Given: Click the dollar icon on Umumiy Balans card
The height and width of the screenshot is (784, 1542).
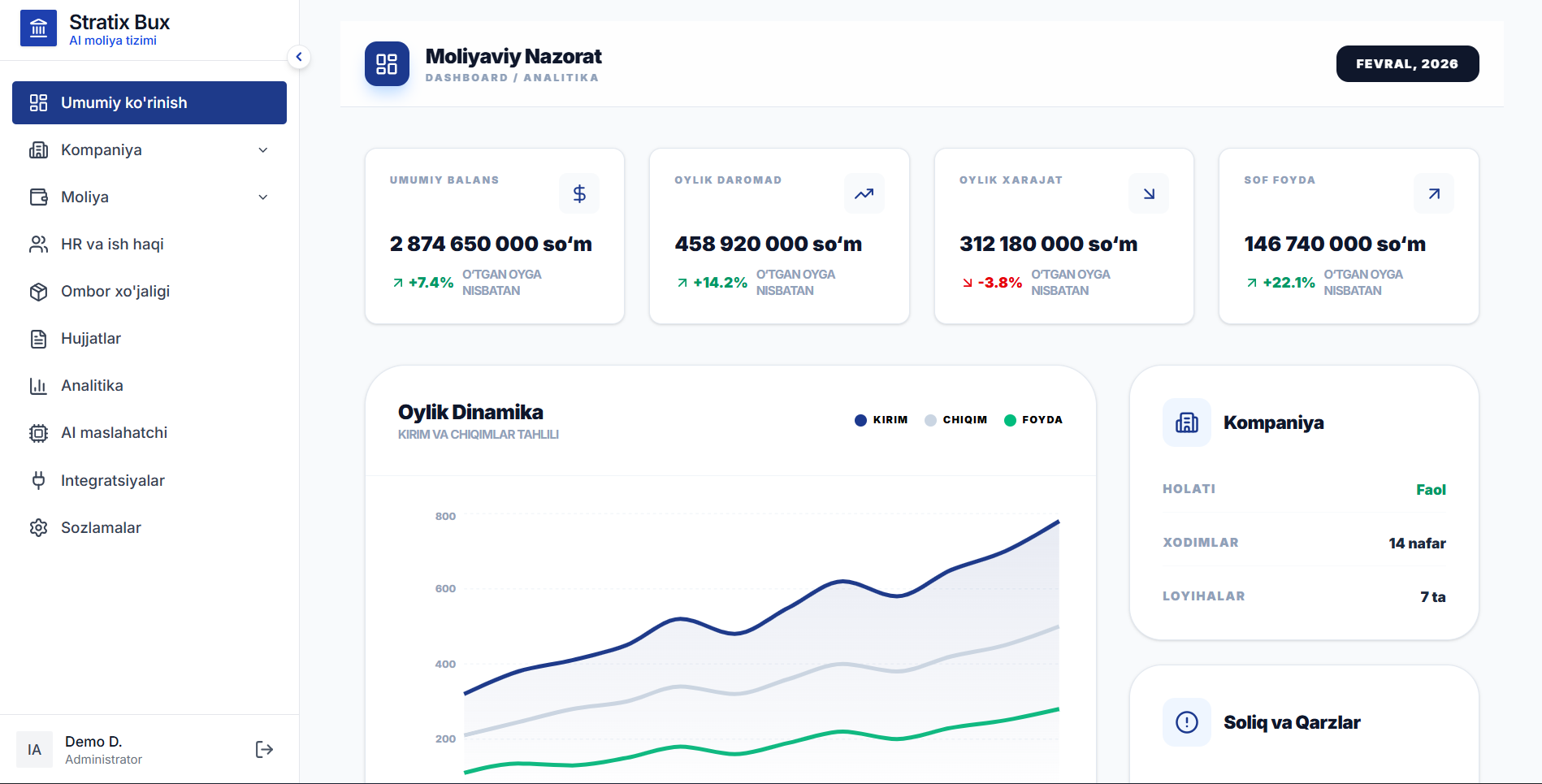Looking at the screenshot, I should pos(578,193).
